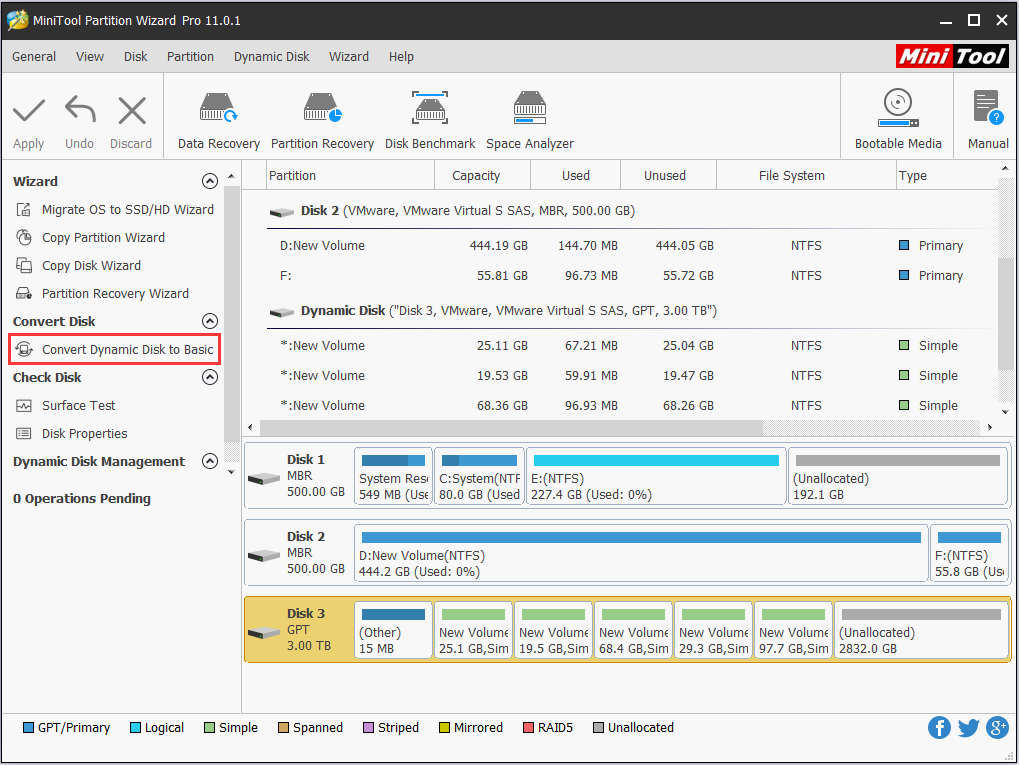Select the 25.11 GB New Volume row
The image size is (1019, 765).
click(630, 346)
